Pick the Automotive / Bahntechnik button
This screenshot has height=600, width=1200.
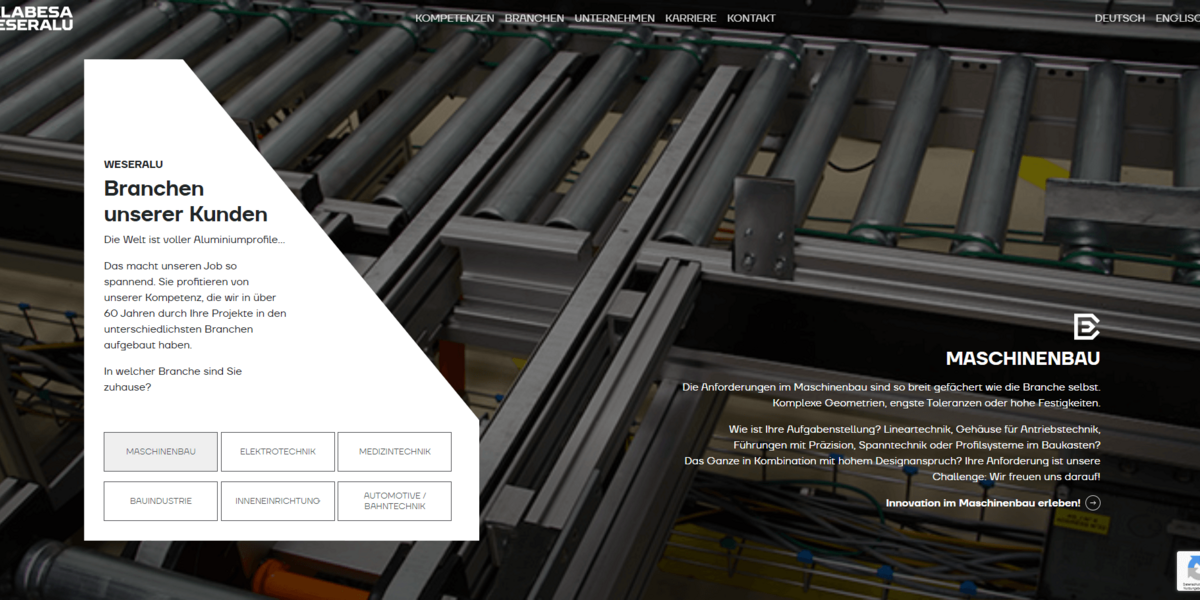pos(395,501)
